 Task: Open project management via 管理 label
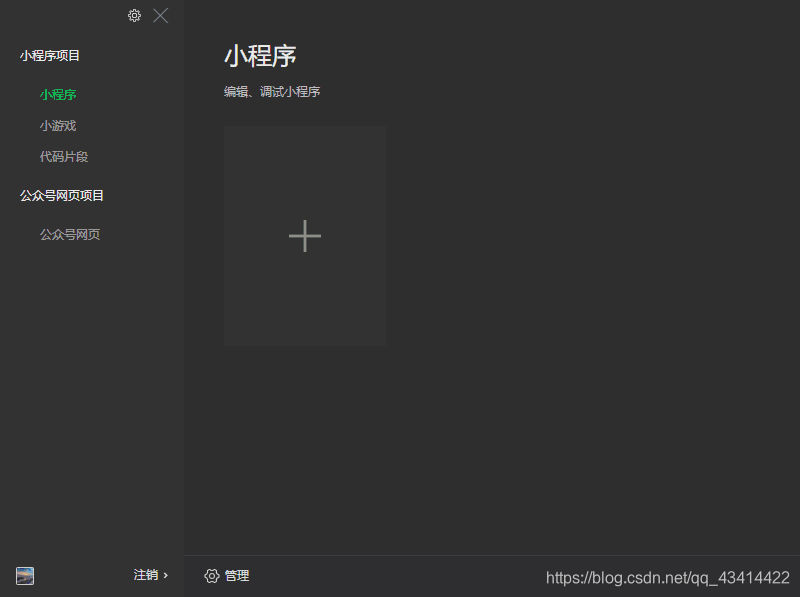point(237,576)
